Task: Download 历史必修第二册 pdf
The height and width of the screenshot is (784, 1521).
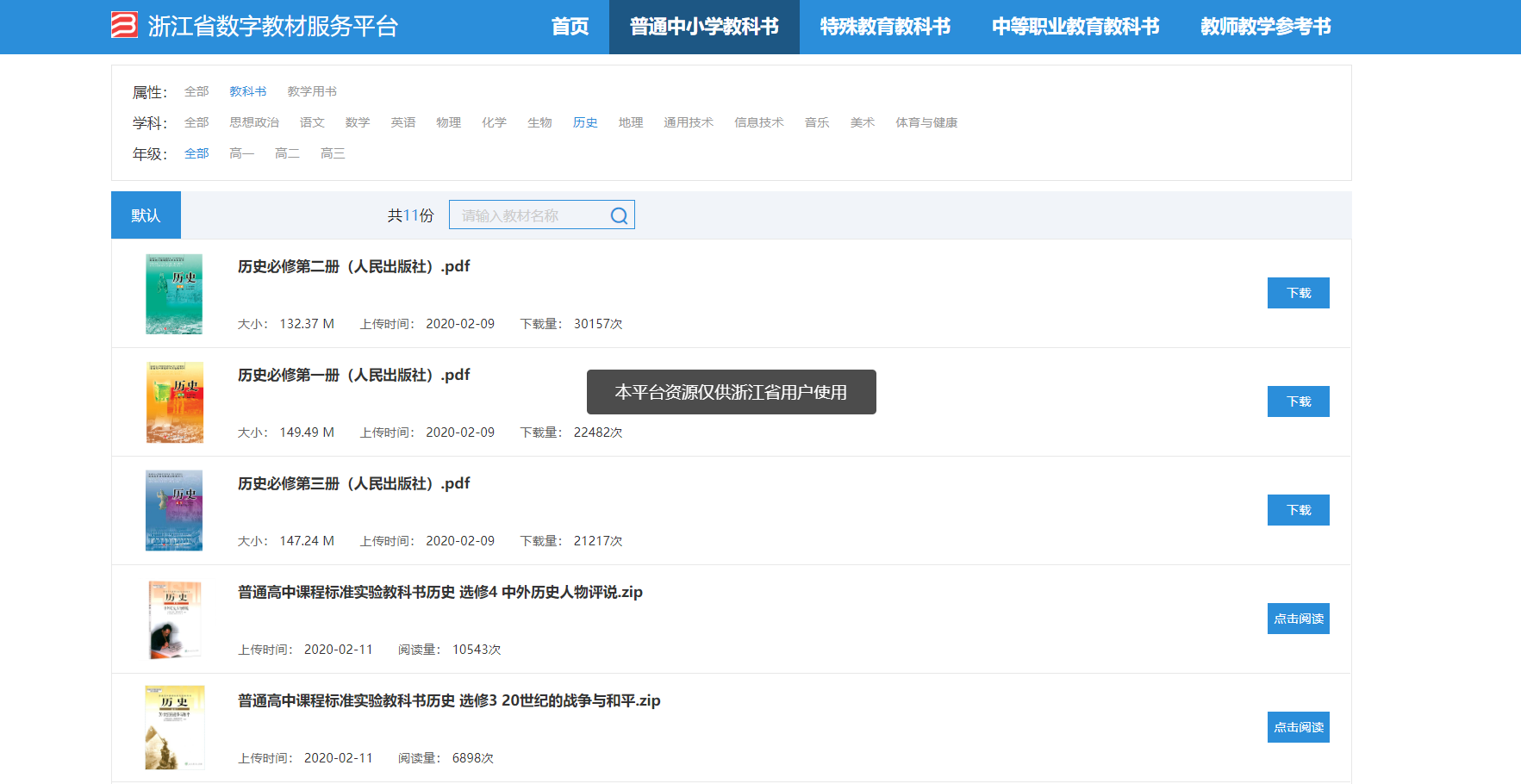Action: [1299, 293]
